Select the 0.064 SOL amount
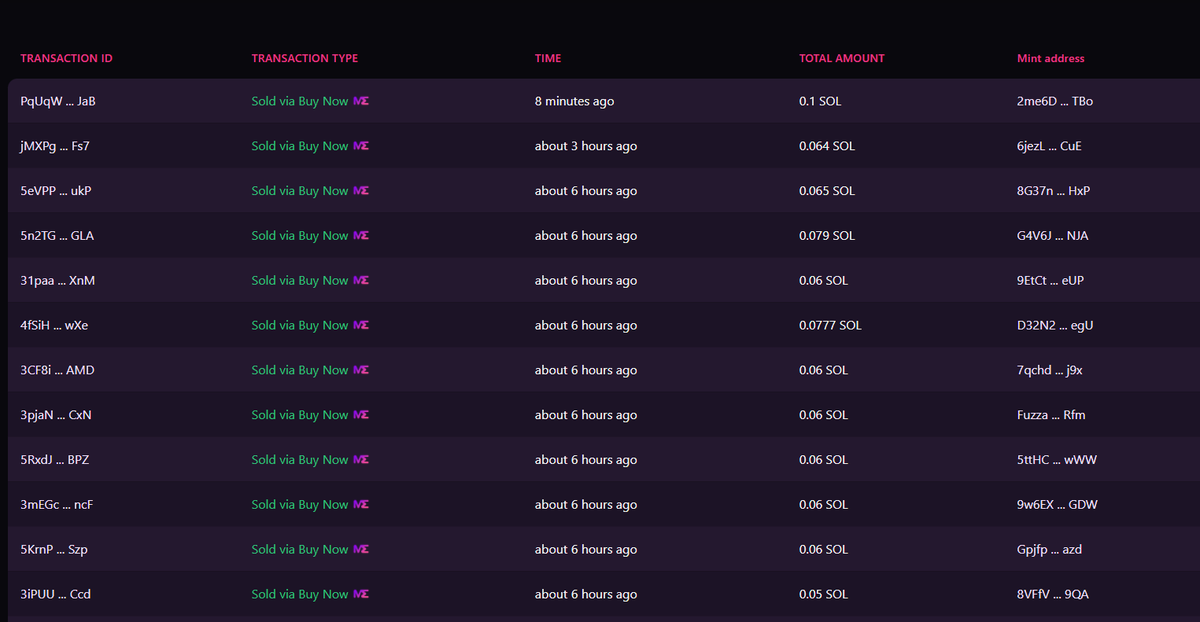Image resolution: width=1200 pixels, height=622 pixels. [x=827, y=146]
